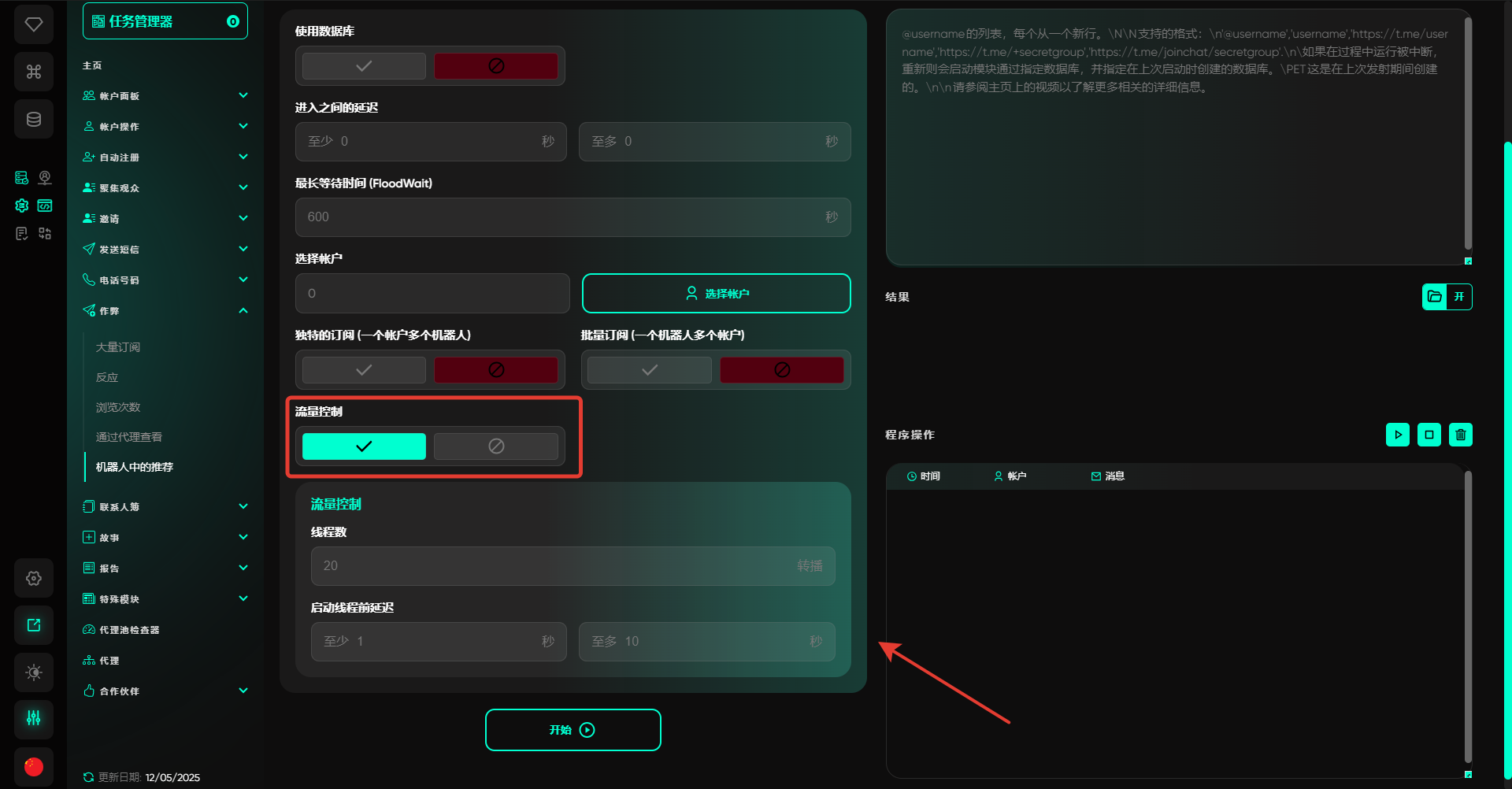Select 浏览次数 in the sidebar
The image size is (1512, 789).
point(118,407)
